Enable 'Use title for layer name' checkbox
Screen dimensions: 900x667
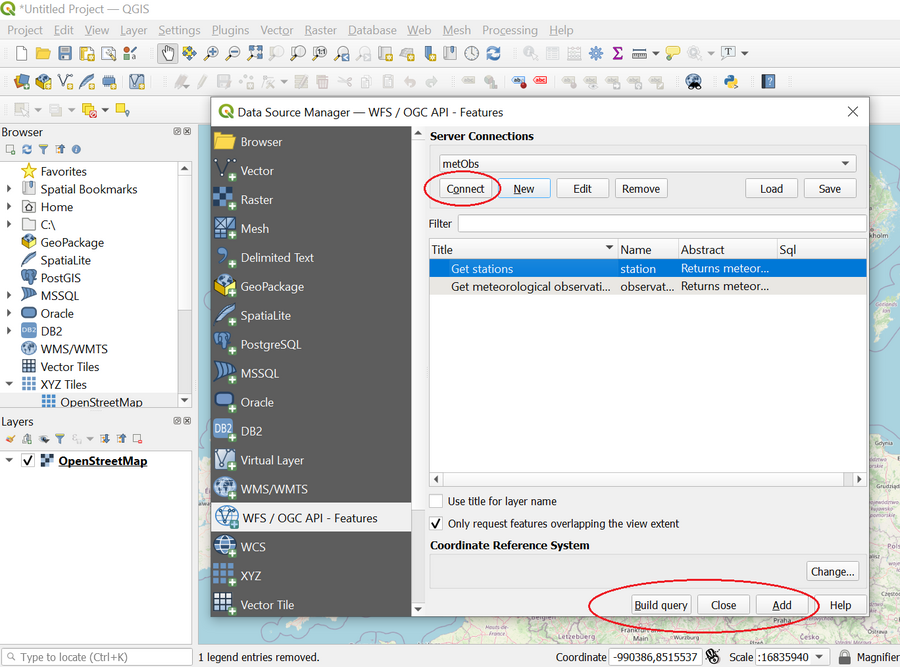(436, 501)
